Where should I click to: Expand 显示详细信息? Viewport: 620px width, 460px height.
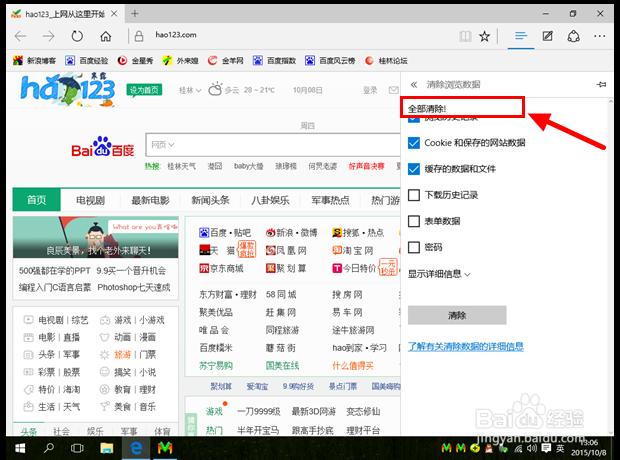(439, 274)
